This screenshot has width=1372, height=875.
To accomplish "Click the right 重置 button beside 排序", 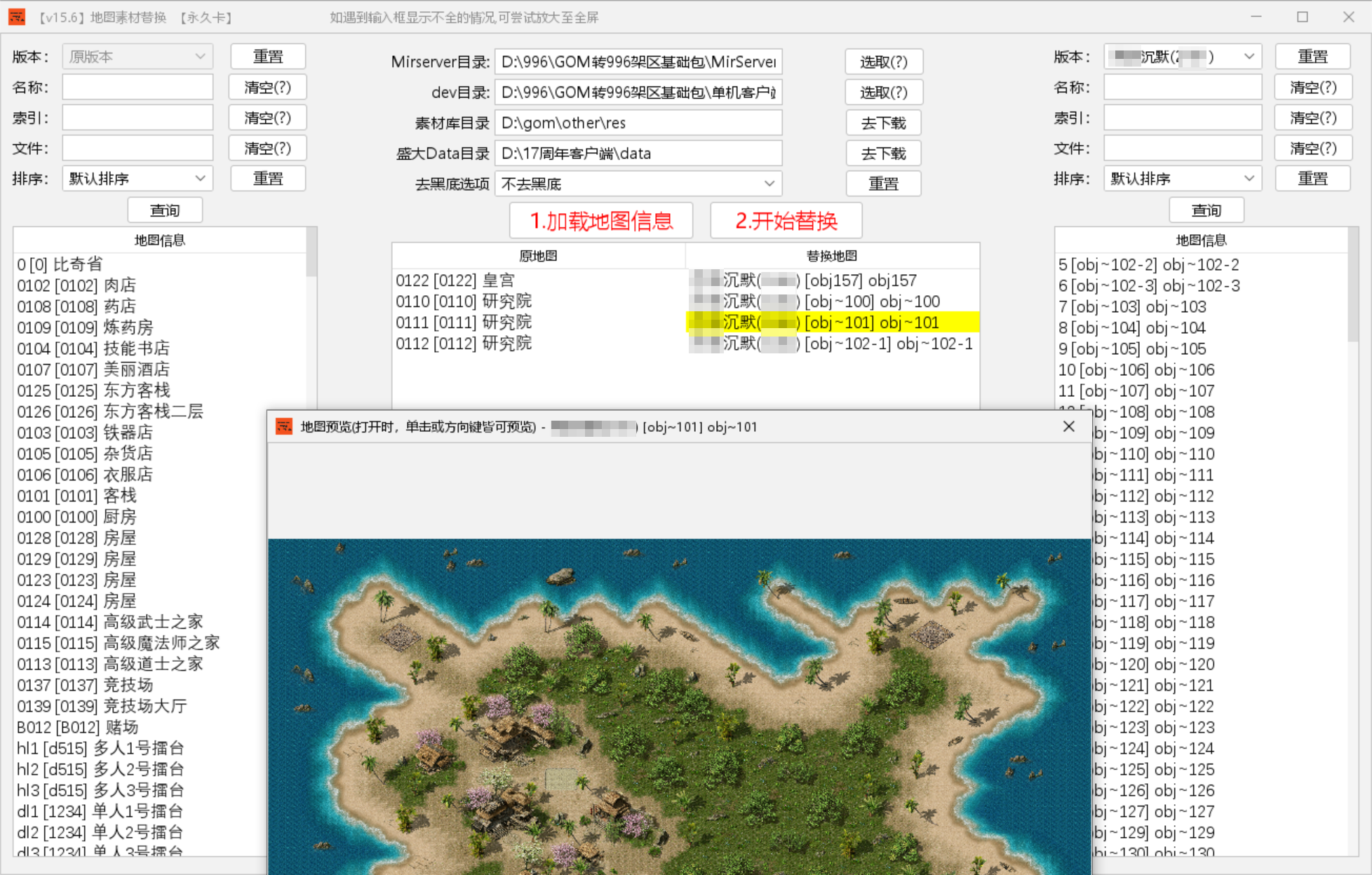I will [1312, 179].
